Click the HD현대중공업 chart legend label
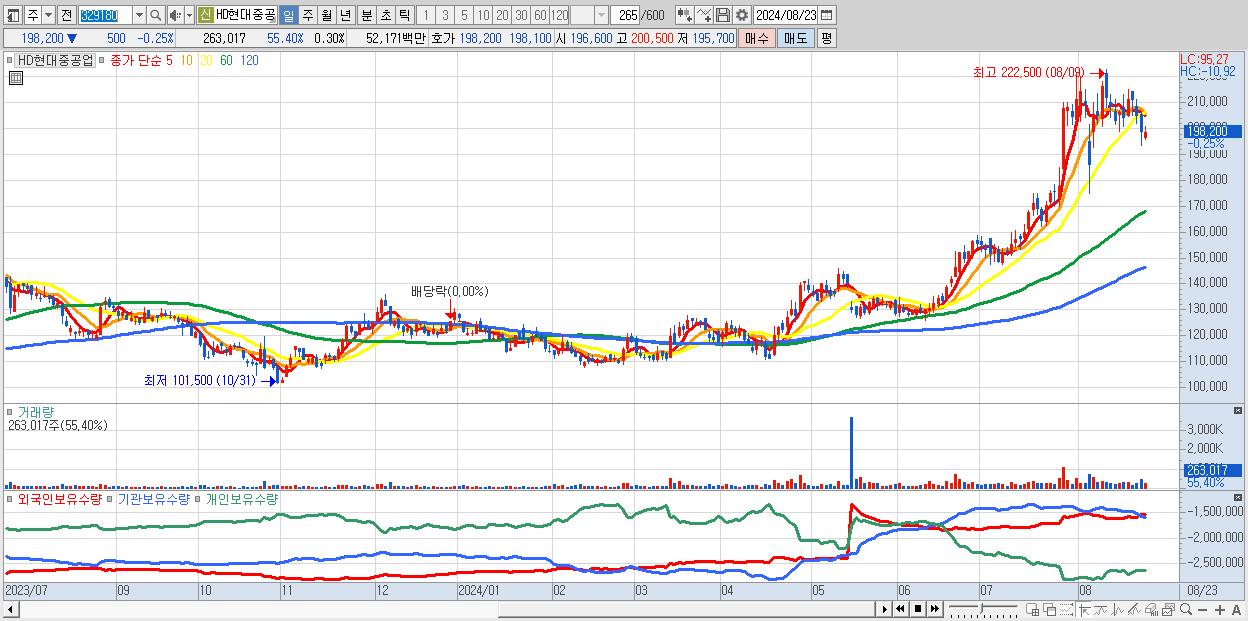Viewport: 1248px width, 621px height. 56,60
